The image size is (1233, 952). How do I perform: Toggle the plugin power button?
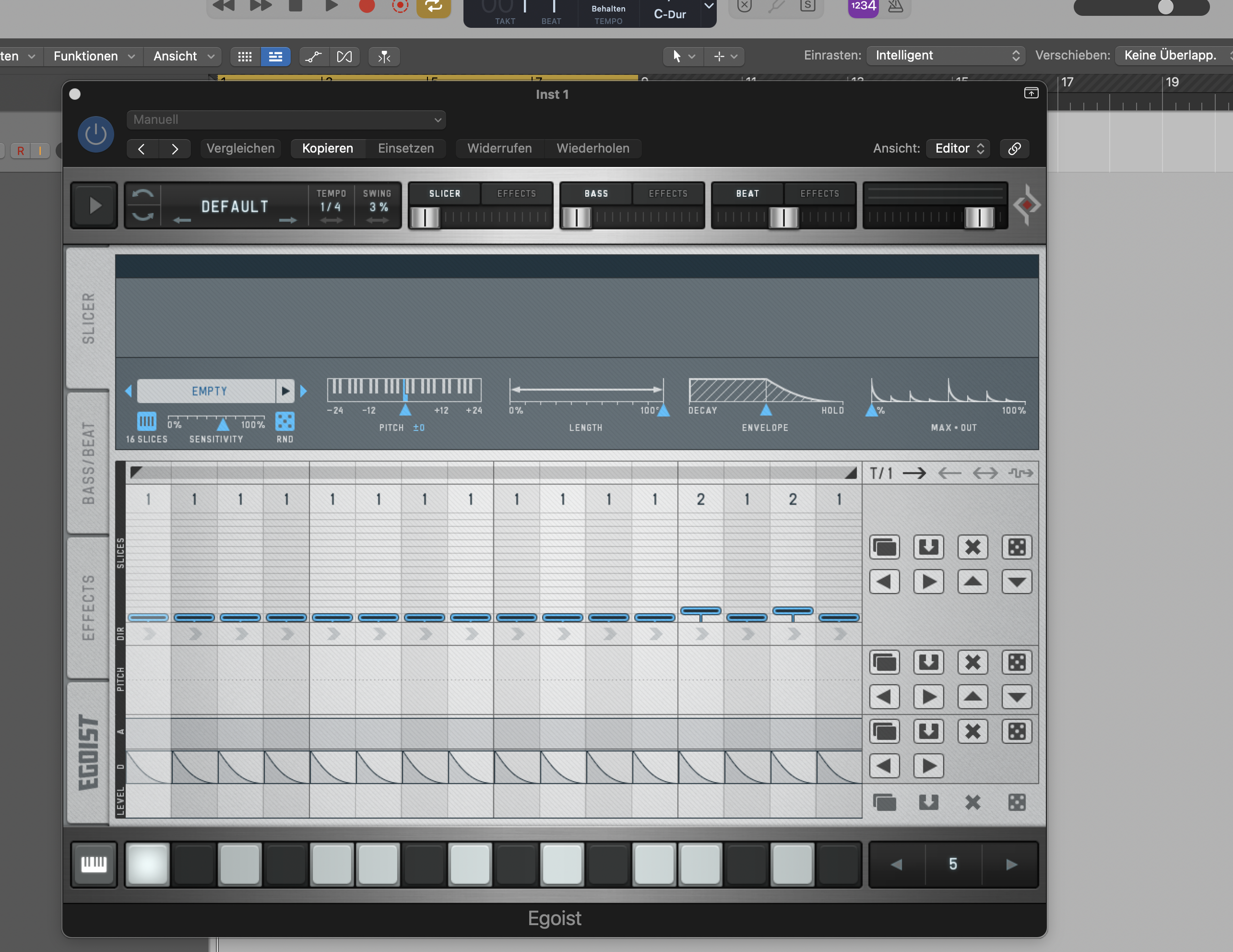[x=95, y=134]
